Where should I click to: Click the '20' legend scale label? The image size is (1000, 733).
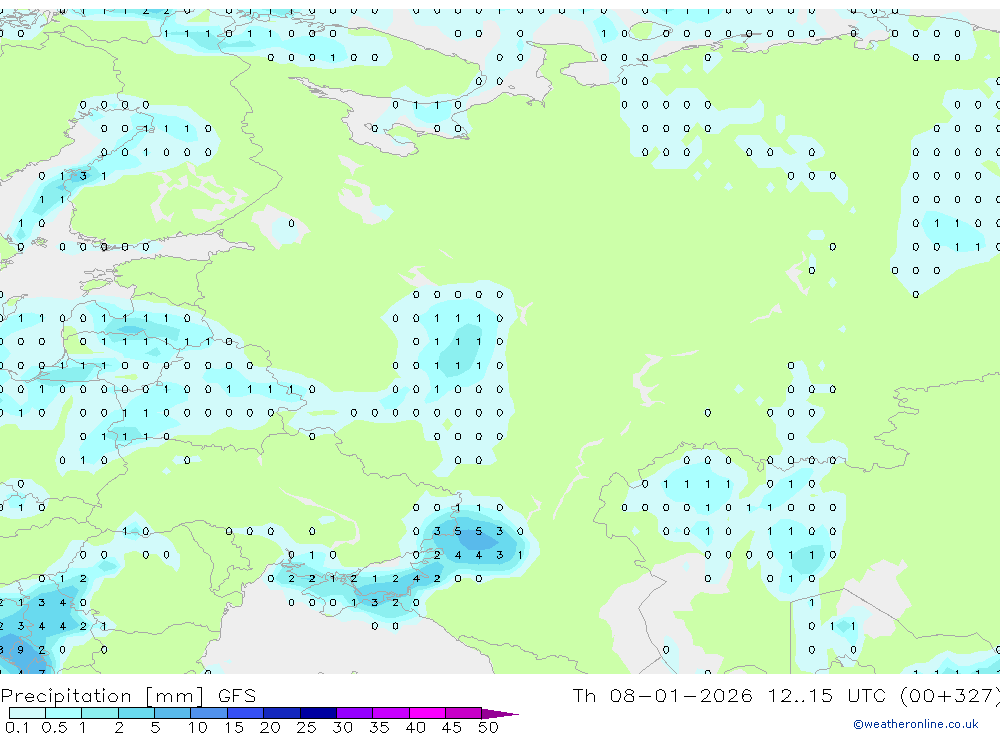(270, 727)
